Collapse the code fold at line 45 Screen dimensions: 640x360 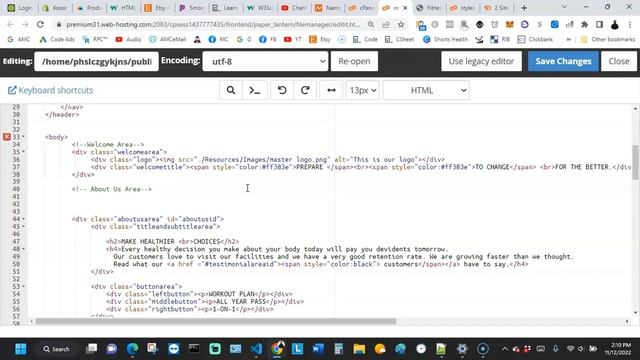(23, 227)
